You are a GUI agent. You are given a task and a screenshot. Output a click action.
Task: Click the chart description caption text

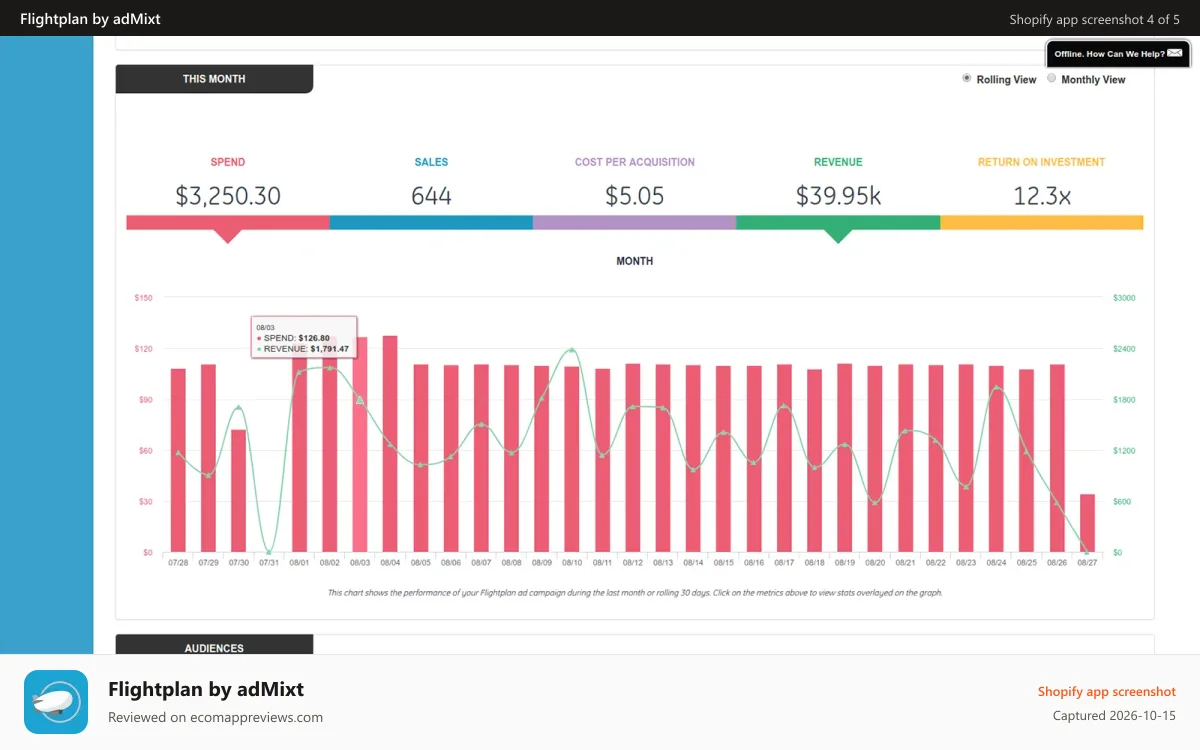click(635, 593)
